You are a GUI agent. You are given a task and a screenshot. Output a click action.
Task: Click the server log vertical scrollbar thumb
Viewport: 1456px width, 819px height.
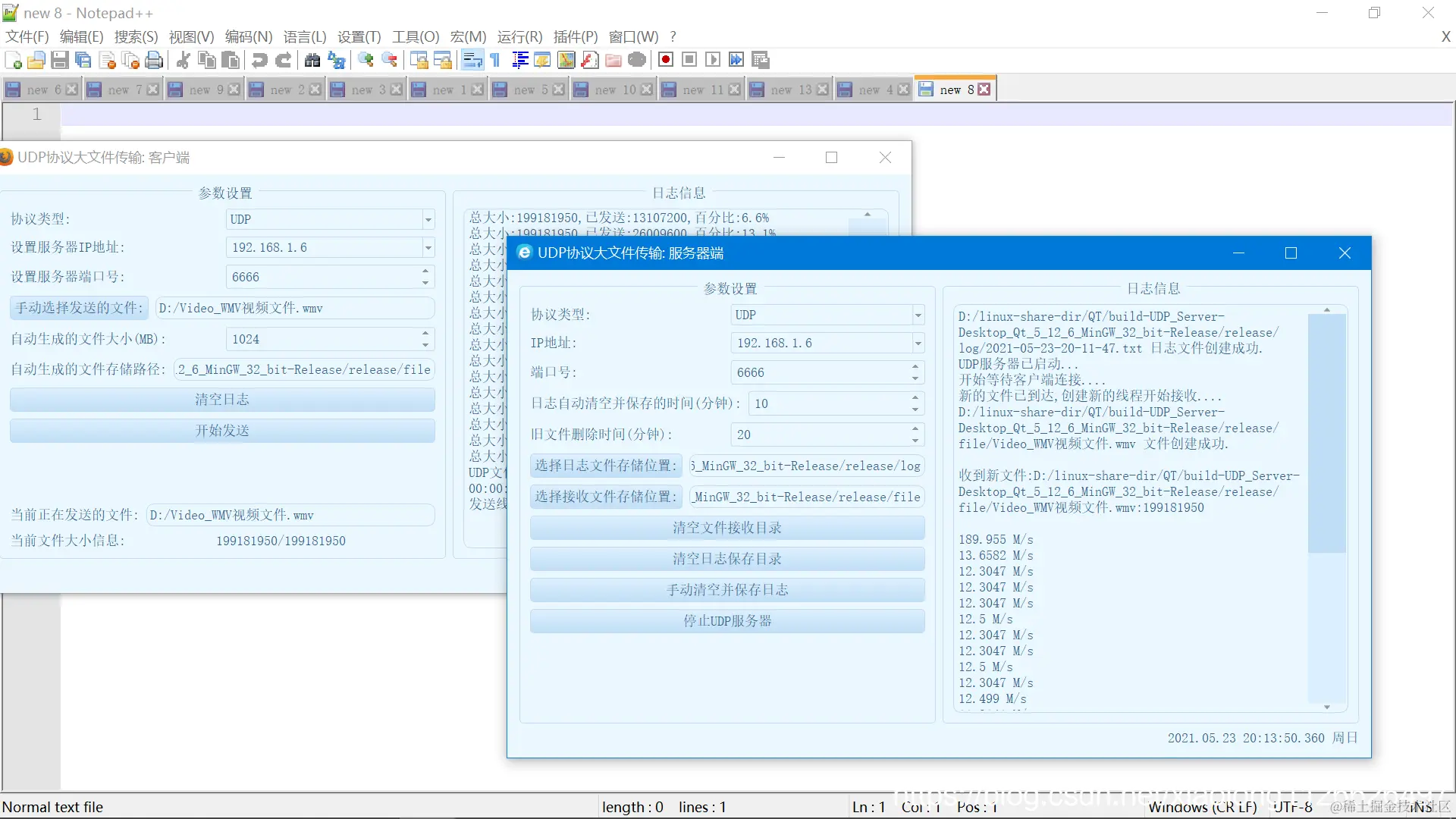[1326, 432]
